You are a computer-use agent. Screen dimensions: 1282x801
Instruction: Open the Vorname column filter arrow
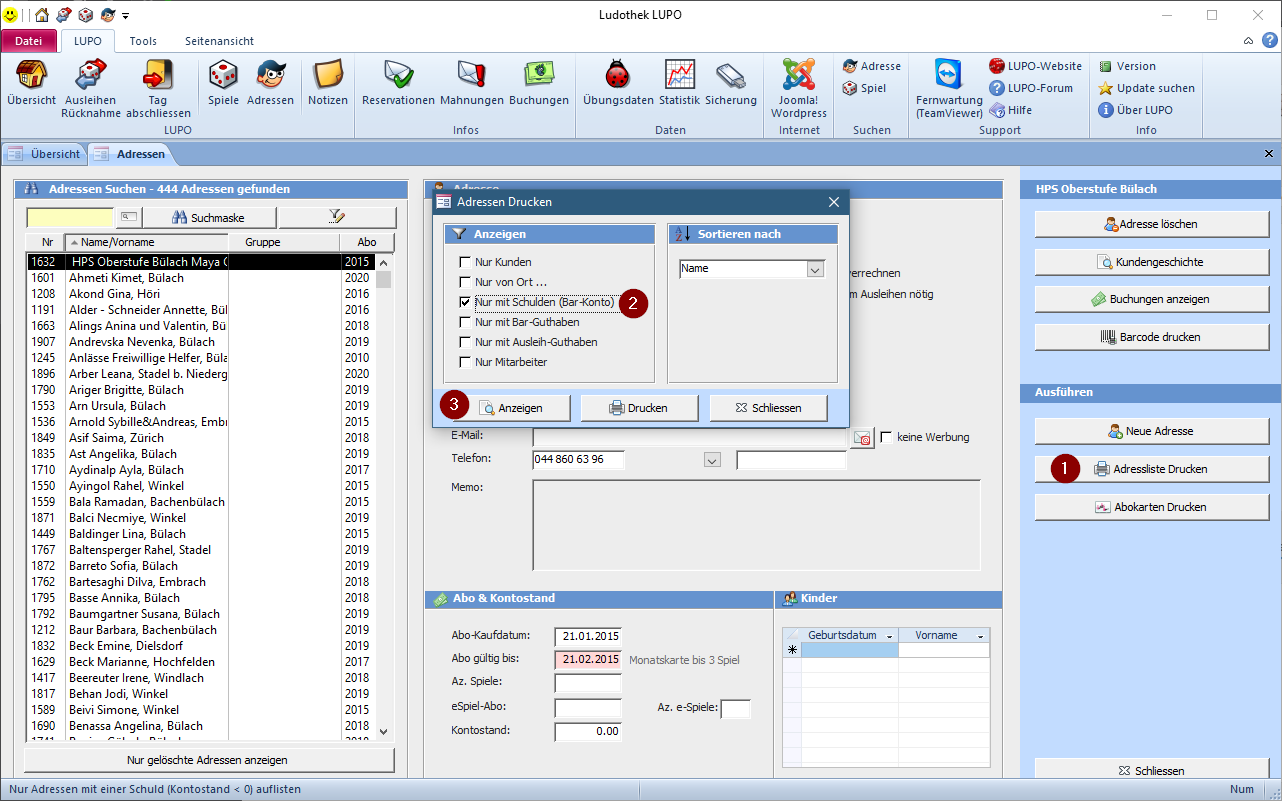click(x=980, y=636)
